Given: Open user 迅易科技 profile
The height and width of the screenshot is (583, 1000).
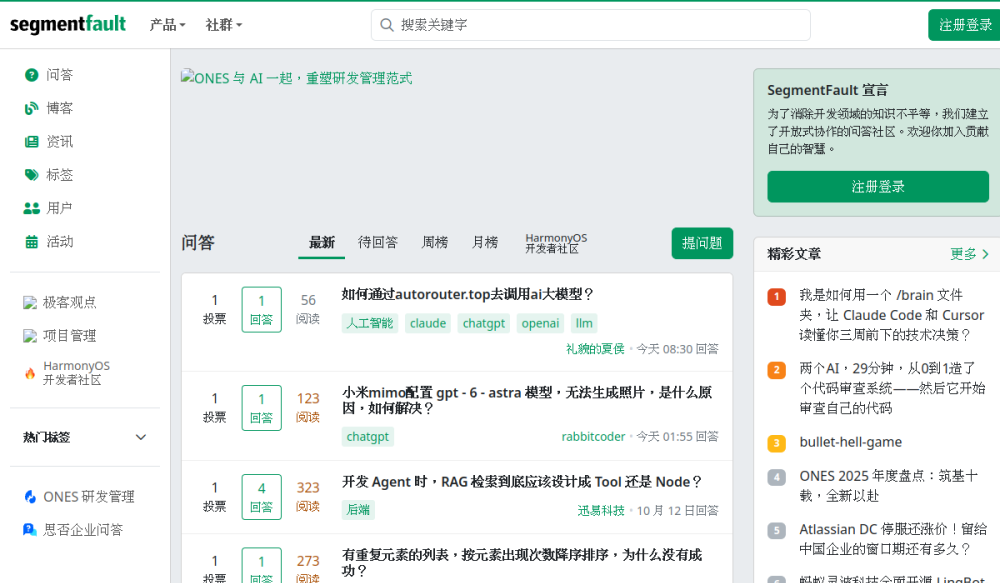Looking at the screenshot, I should 601,511.
